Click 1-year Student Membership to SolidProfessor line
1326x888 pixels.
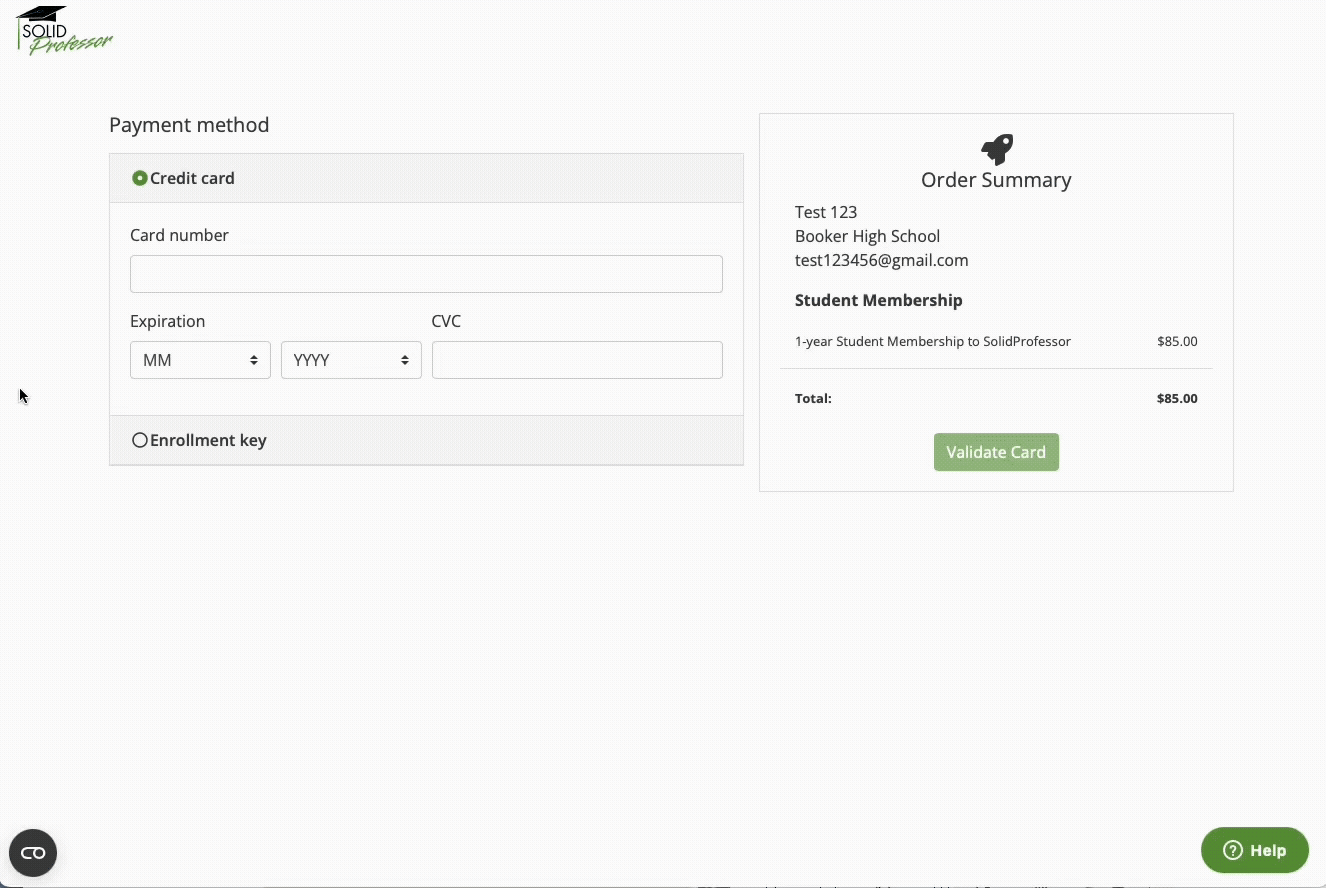(932, 341)
